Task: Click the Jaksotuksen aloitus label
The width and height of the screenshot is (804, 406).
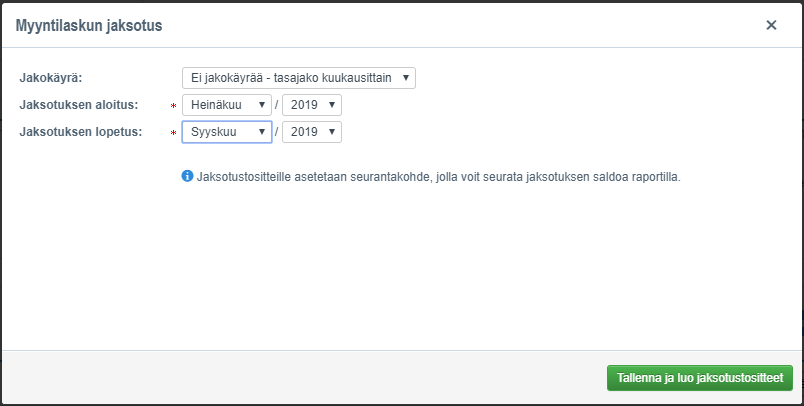Action: coord(79,105)
